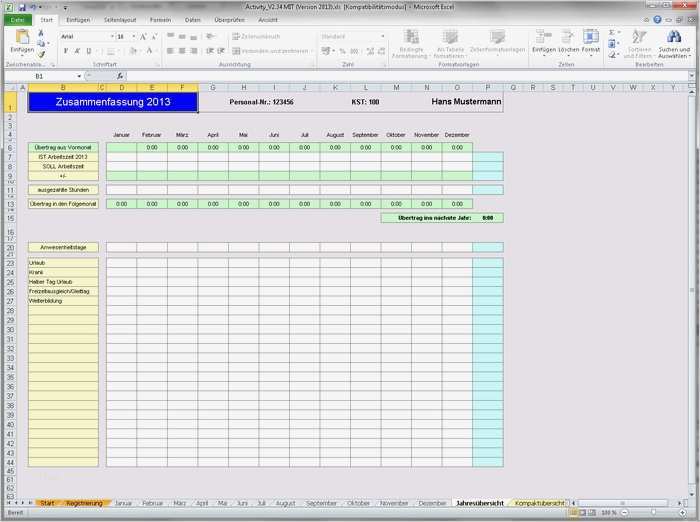The height and width of the screenshot is (522, 700).
Task: Apply fill color bucket
Action: (133, 51)
